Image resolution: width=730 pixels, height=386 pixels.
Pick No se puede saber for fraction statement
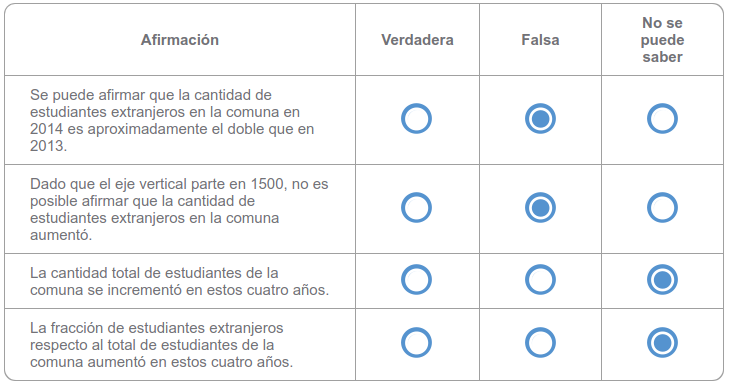point(662,343)
